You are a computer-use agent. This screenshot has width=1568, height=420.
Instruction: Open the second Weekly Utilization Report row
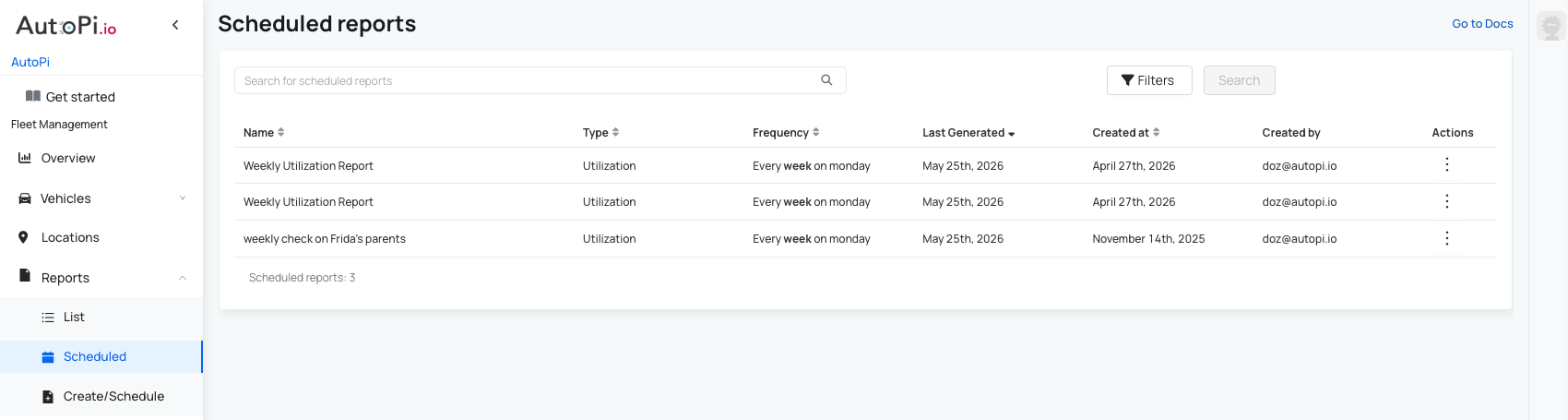click(865, 202)
